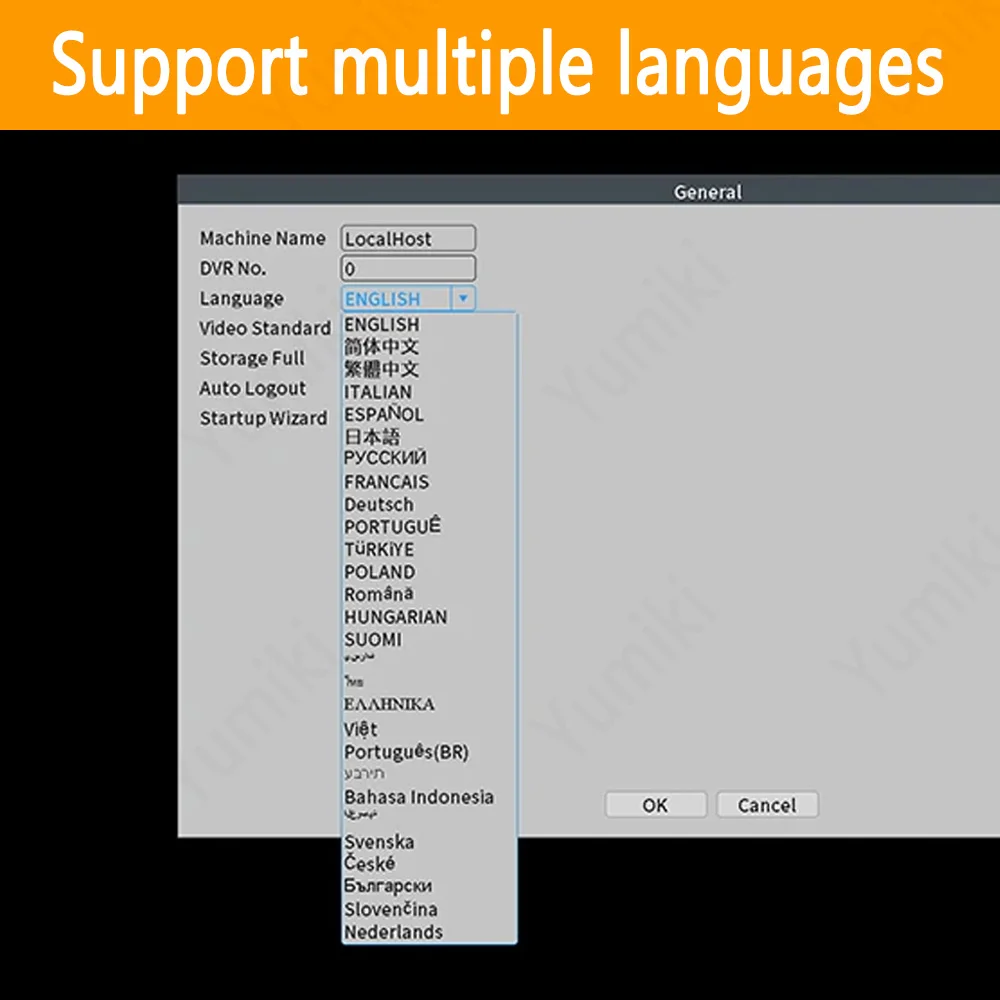Viewport: 1000px width, 1000px height.
Task: Click the Startup Wizard label
Action: point(263,418)
